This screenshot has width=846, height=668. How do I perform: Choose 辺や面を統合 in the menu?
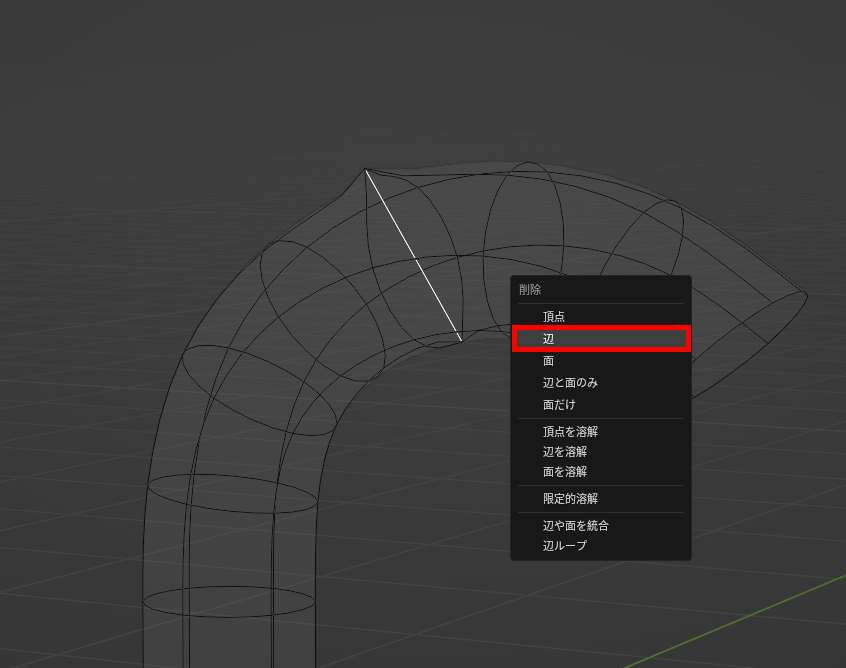click(x=575, y=525)
